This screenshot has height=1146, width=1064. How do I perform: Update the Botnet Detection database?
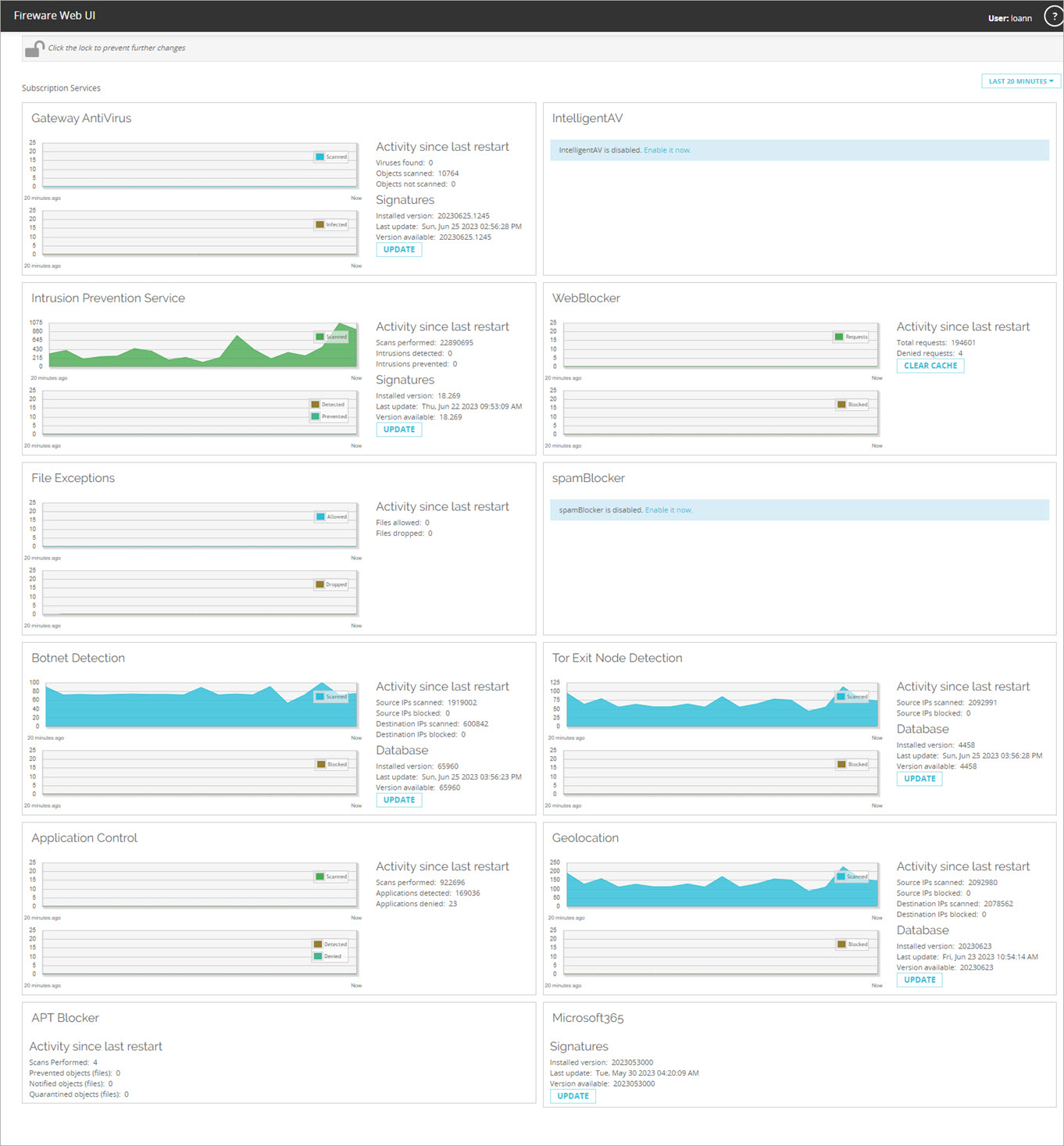pos(398,800)
